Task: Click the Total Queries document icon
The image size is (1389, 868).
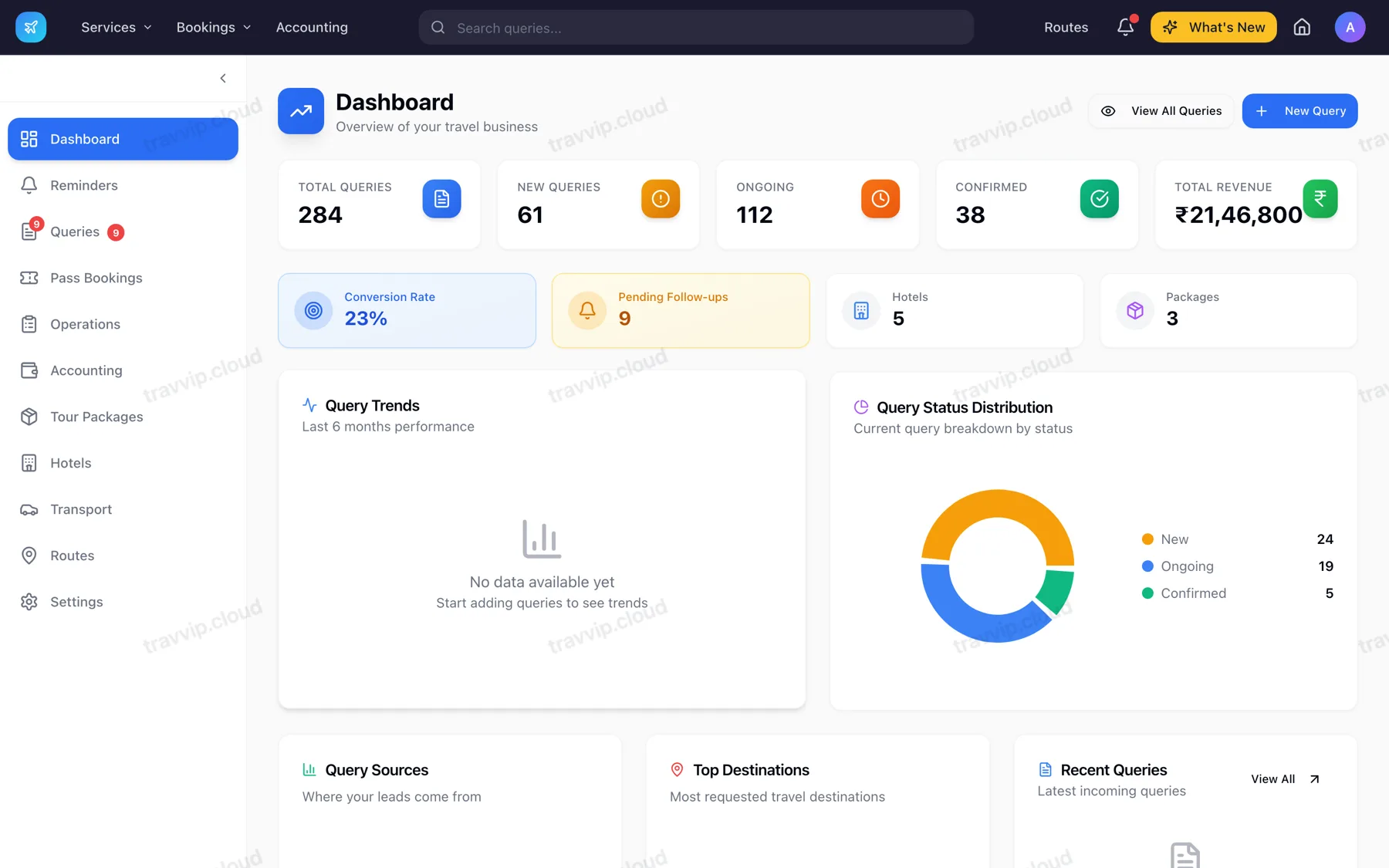Action: tap(441, 198)
